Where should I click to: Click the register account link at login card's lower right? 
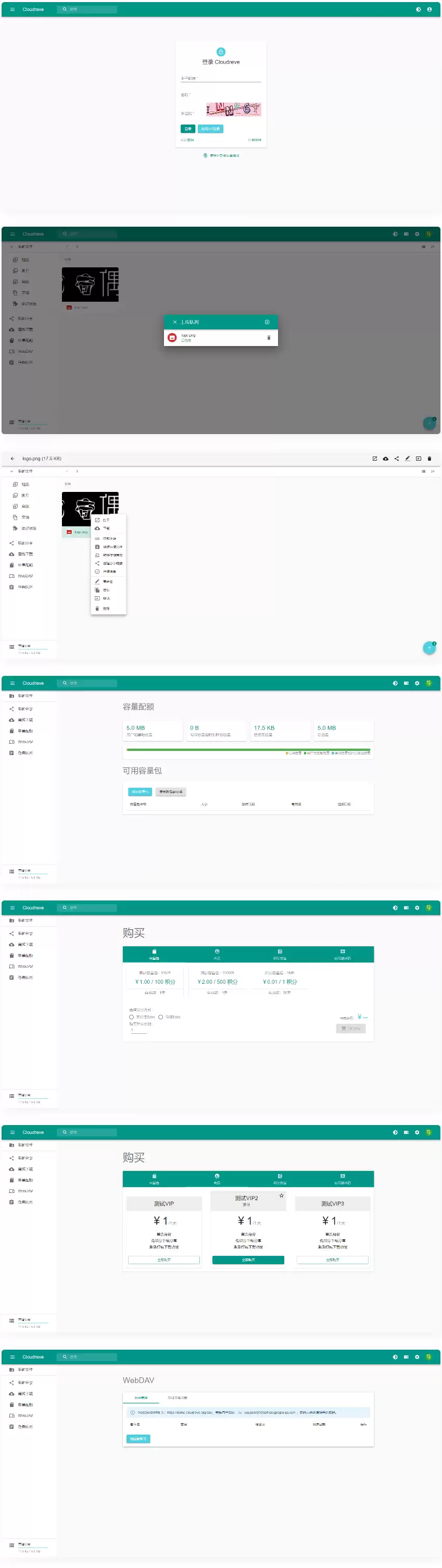(x=255, y=140)
